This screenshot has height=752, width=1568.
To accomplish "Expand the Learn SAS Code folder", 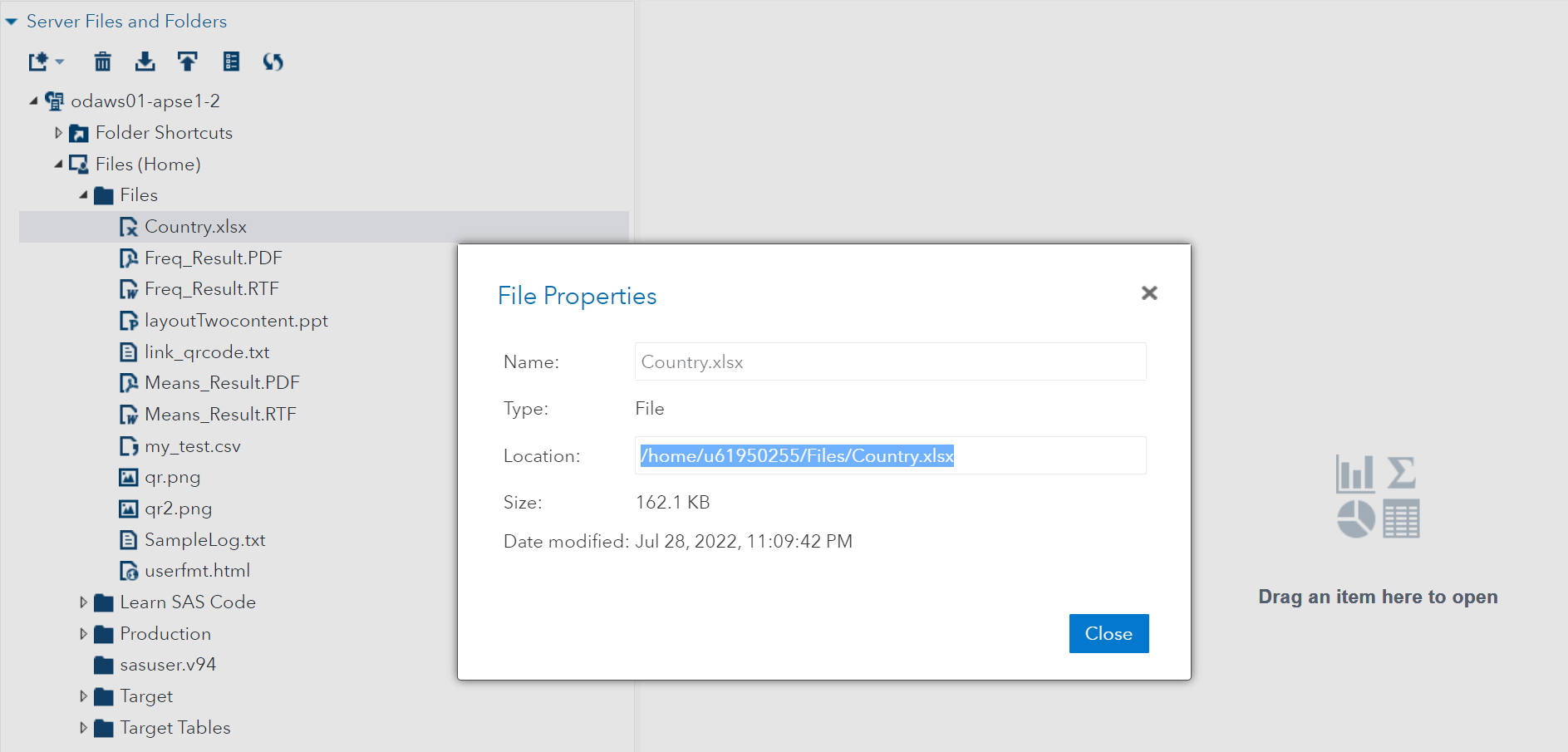I will 83,602.
